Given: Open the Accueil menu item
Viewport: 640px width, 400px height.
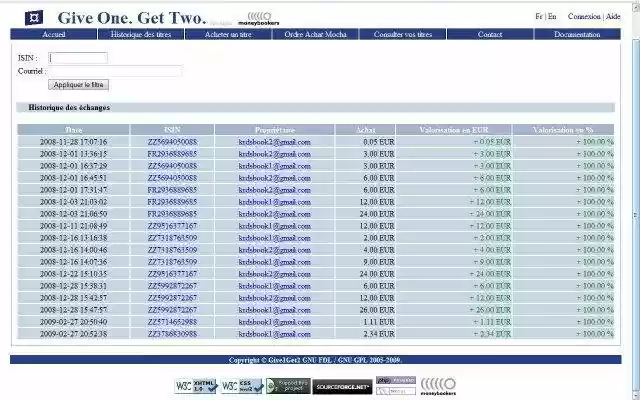Looking at the screenshot, I should (54, 34).
